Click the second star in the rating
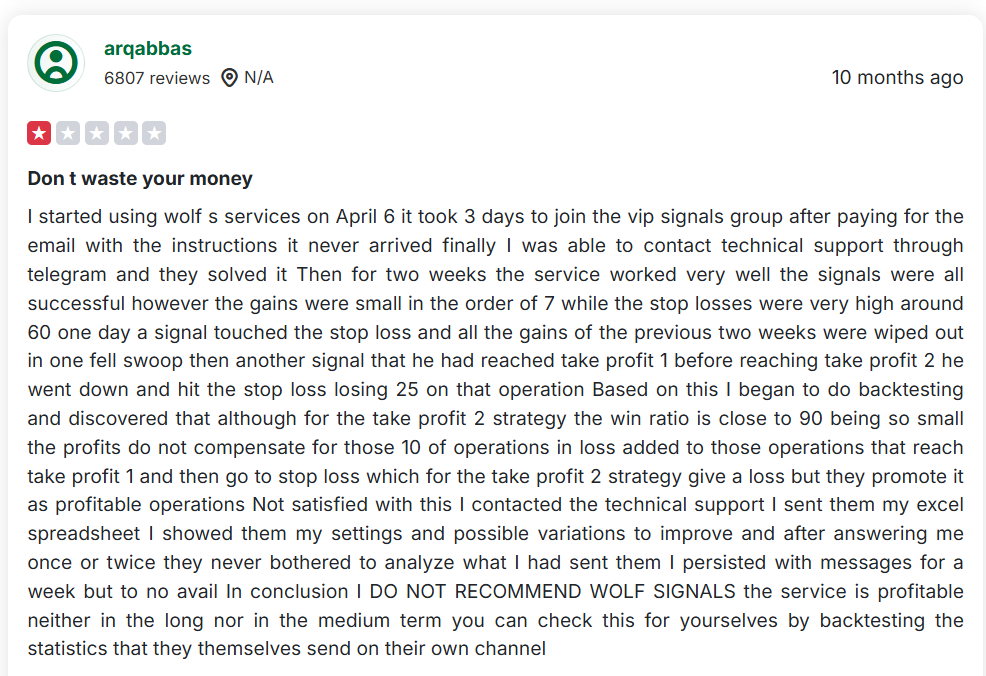The height and width of the screenshot is (676, 986). click(x=67, y=132)
